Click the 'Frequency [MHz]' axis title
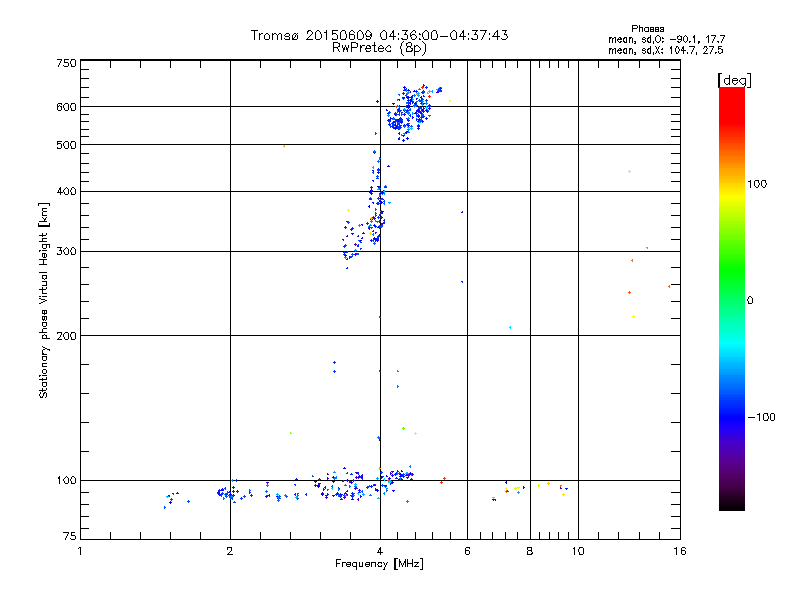Viewport: 800px width, 600px height. 379,564
